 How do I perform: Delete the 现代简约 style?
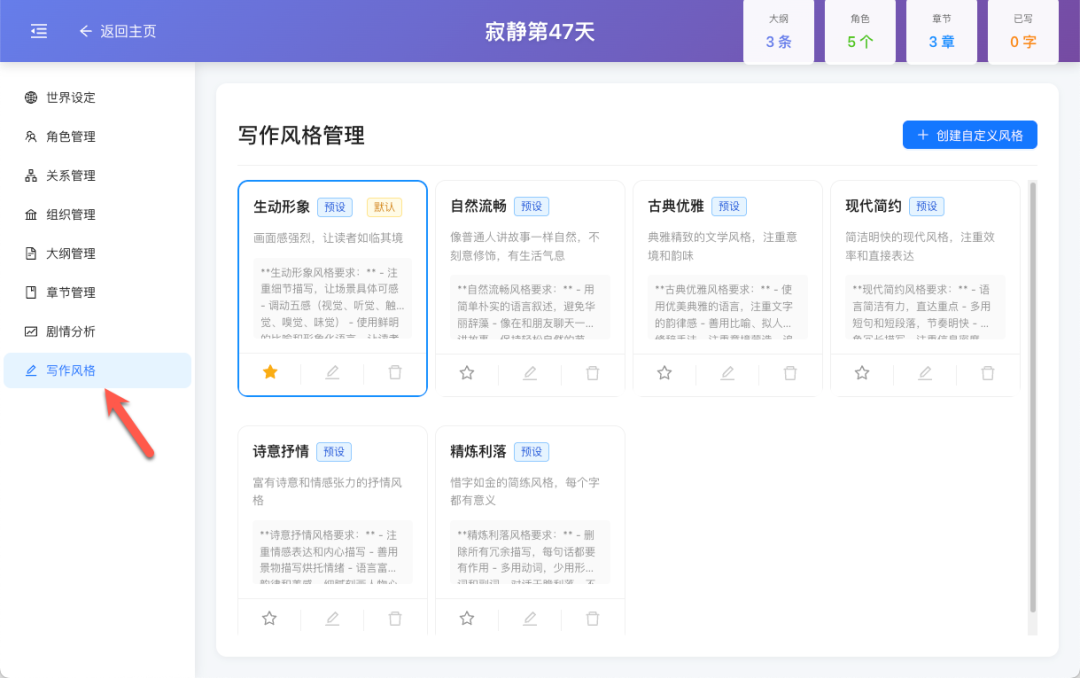(x=987, y=372)
